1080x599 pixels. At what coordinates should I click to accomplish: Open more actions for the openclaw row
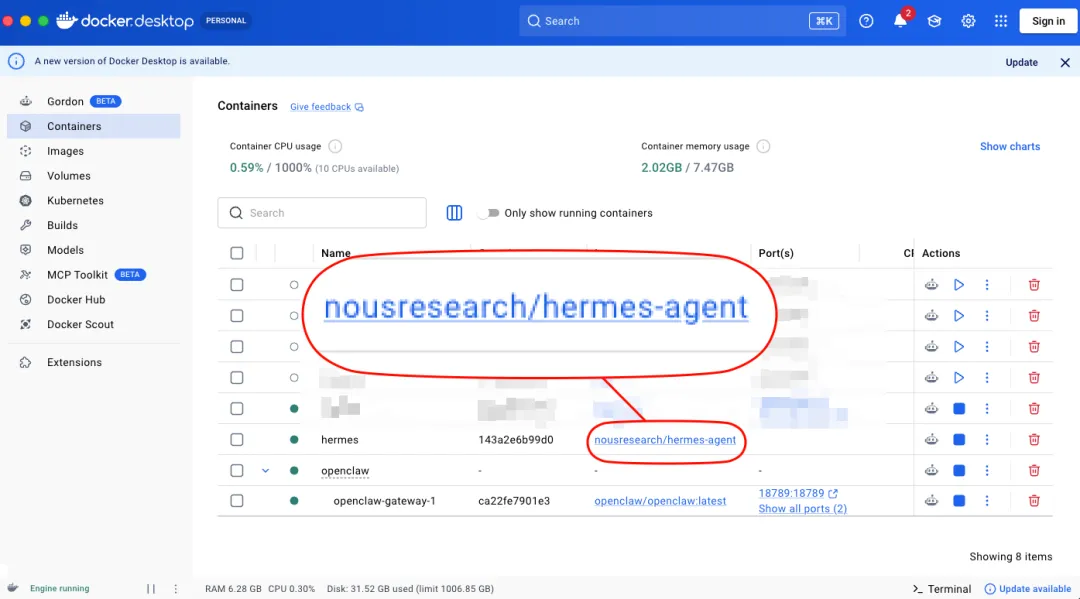point(986,470)
